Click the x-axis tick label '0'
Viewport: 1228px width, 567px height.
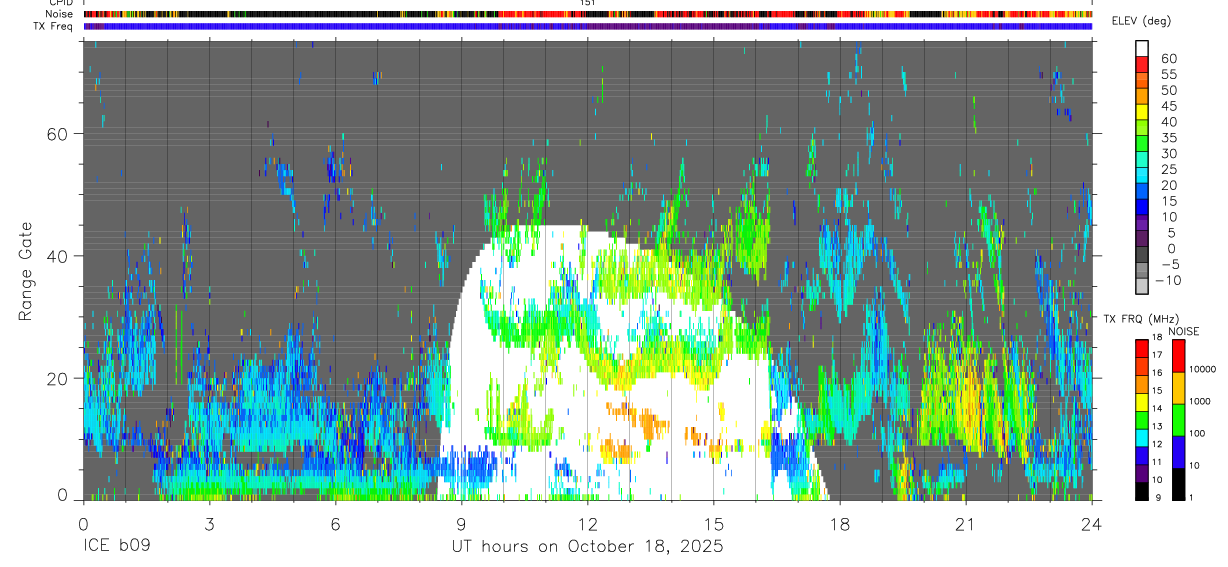[83, 523]
